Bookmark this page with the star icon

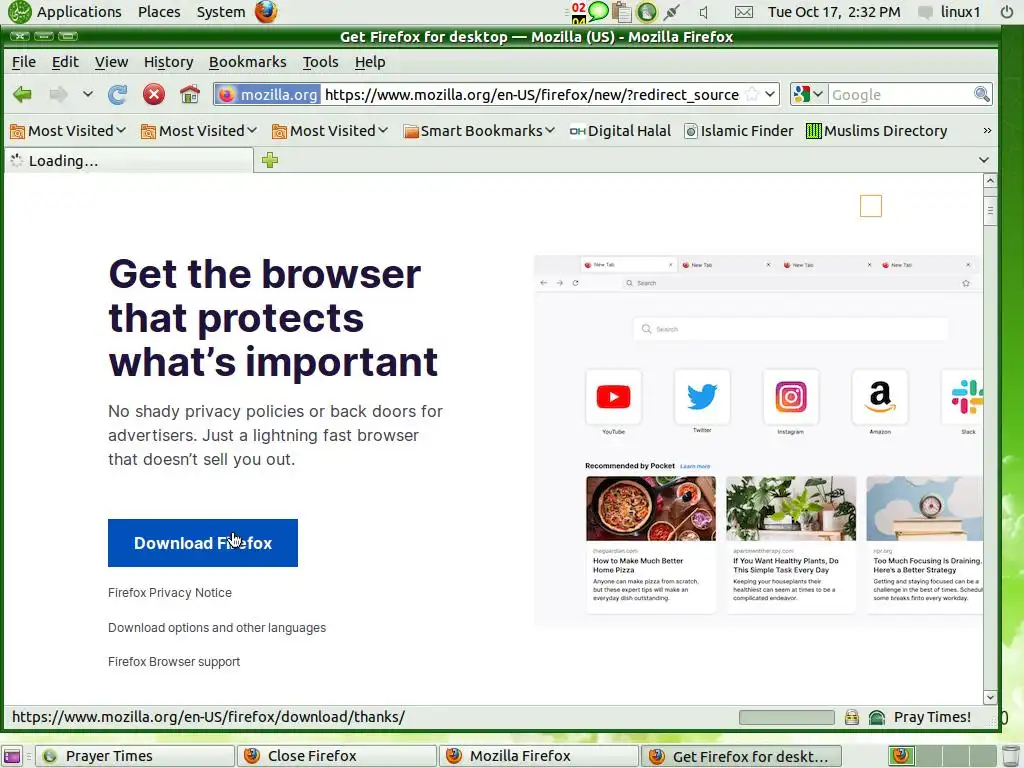[x=752, y=95]
